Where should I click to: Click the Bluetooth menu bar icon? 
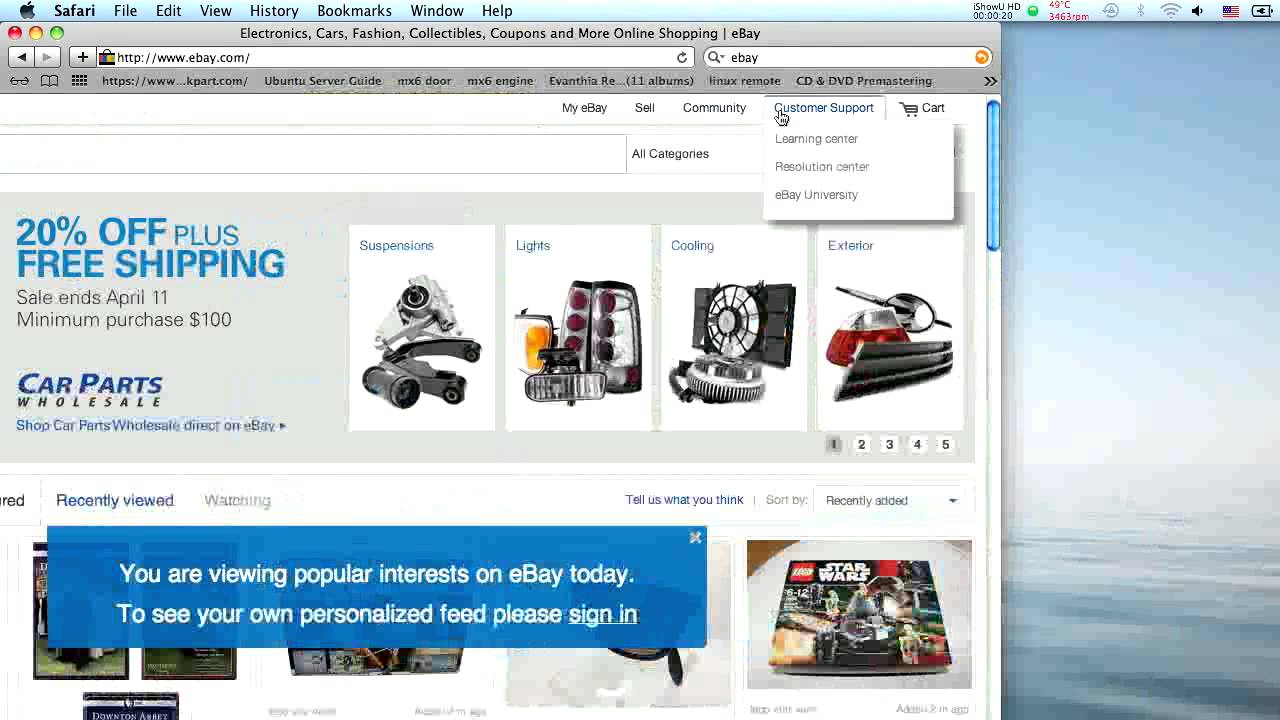click(1141, 11)
